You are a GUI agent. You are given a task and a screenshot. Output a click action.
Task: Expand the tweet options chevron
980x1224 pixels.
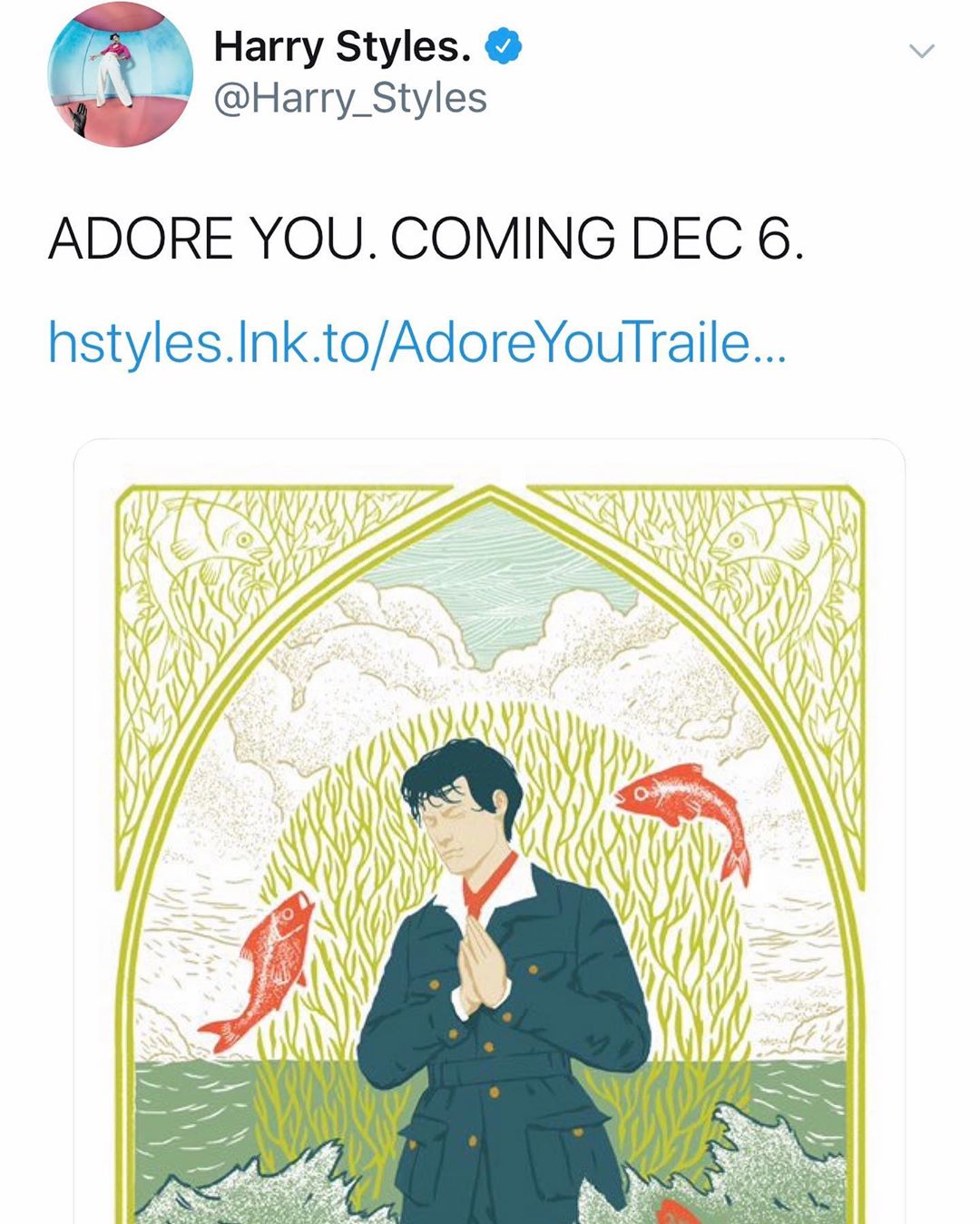pos(922,51)
